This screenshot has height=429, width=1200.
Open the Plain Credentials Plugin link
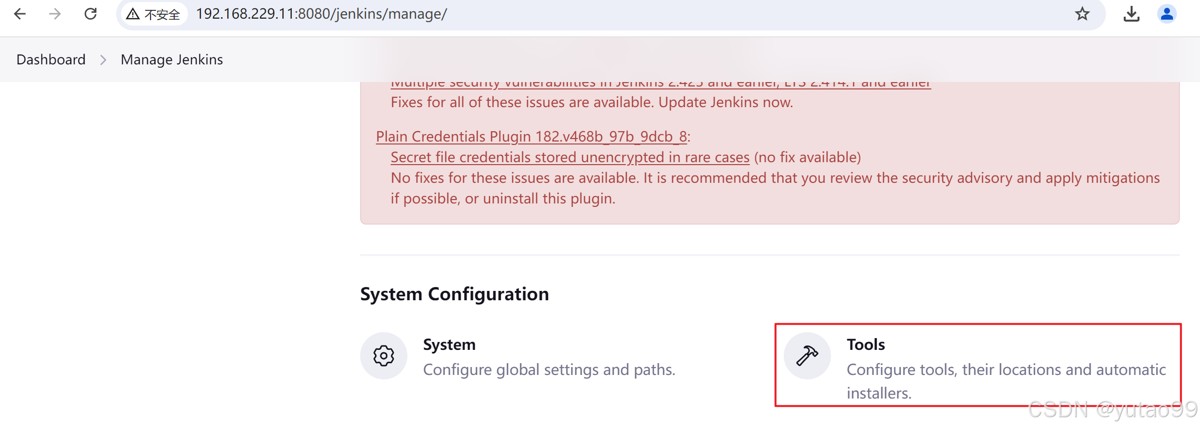click(x=532, y=137)
